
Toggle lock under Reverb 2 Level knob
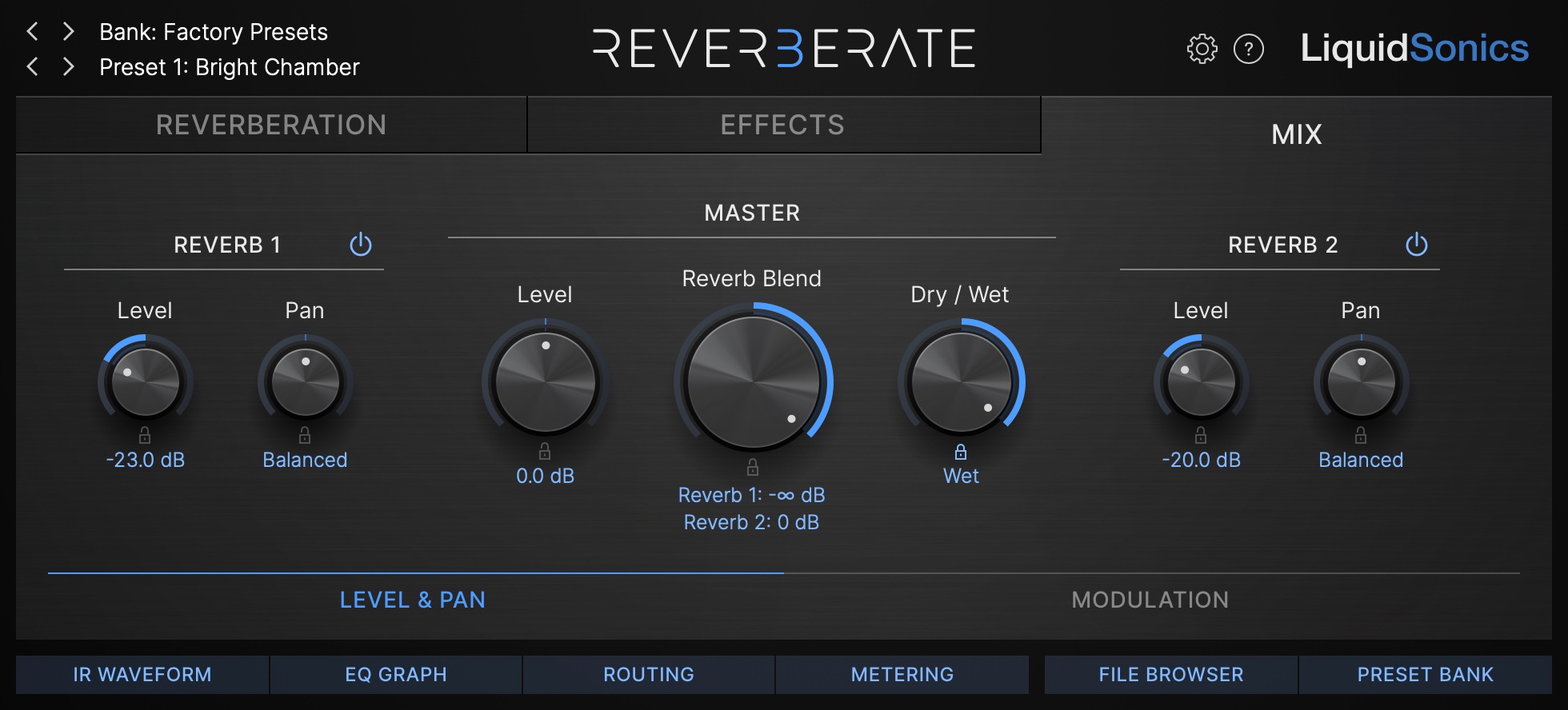coord(1201,435)
